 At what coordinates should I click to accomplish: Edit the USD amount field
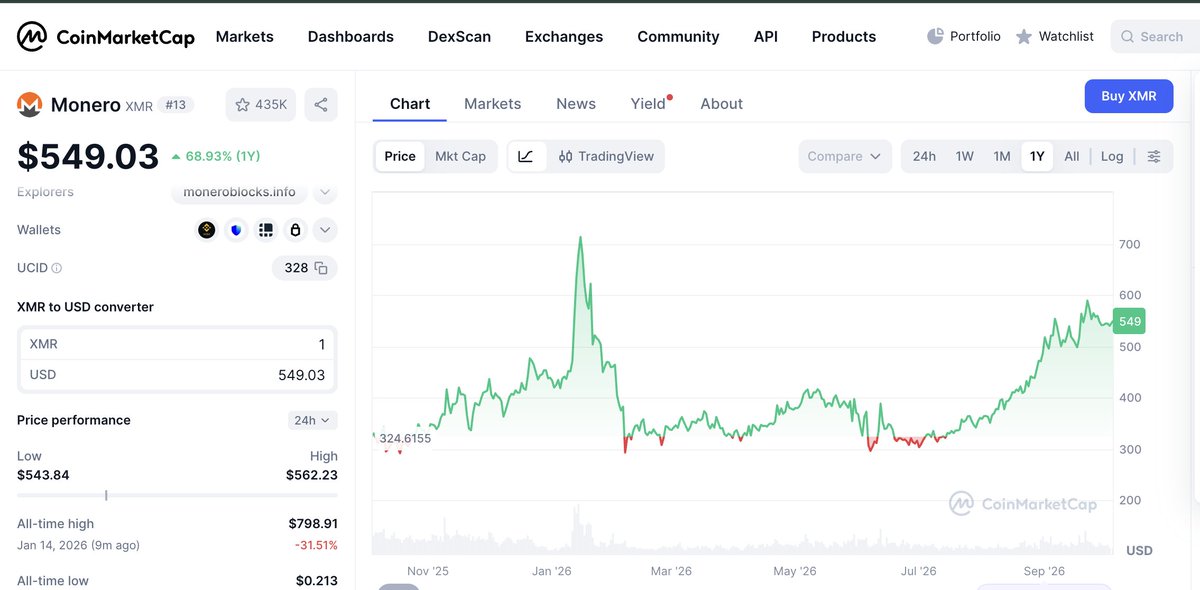[177, 375]
